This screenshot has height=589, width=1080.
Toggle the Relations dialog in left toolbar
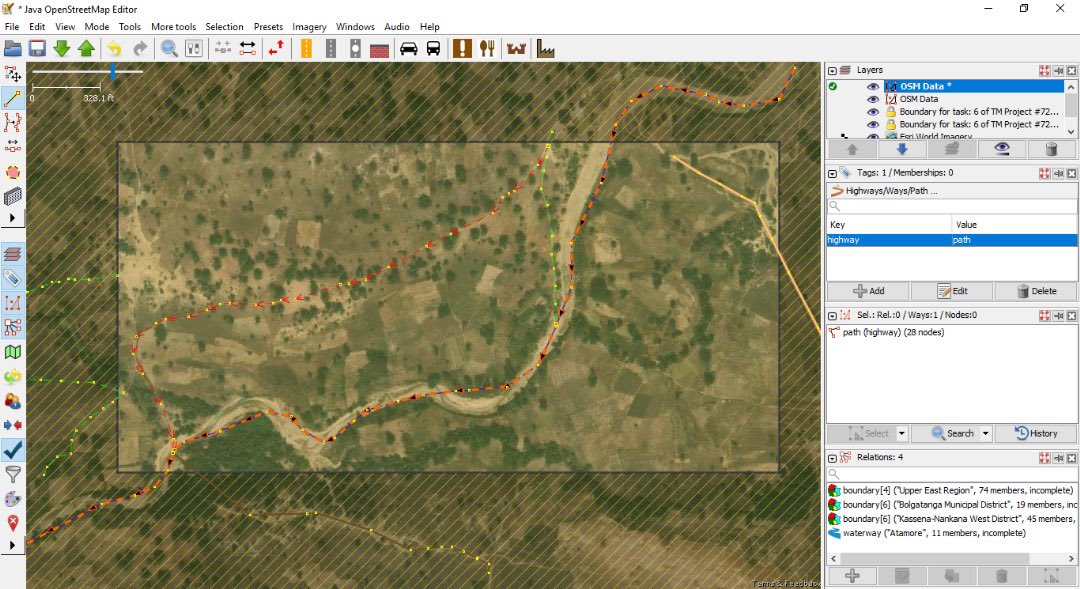click(x=12, y=327)
